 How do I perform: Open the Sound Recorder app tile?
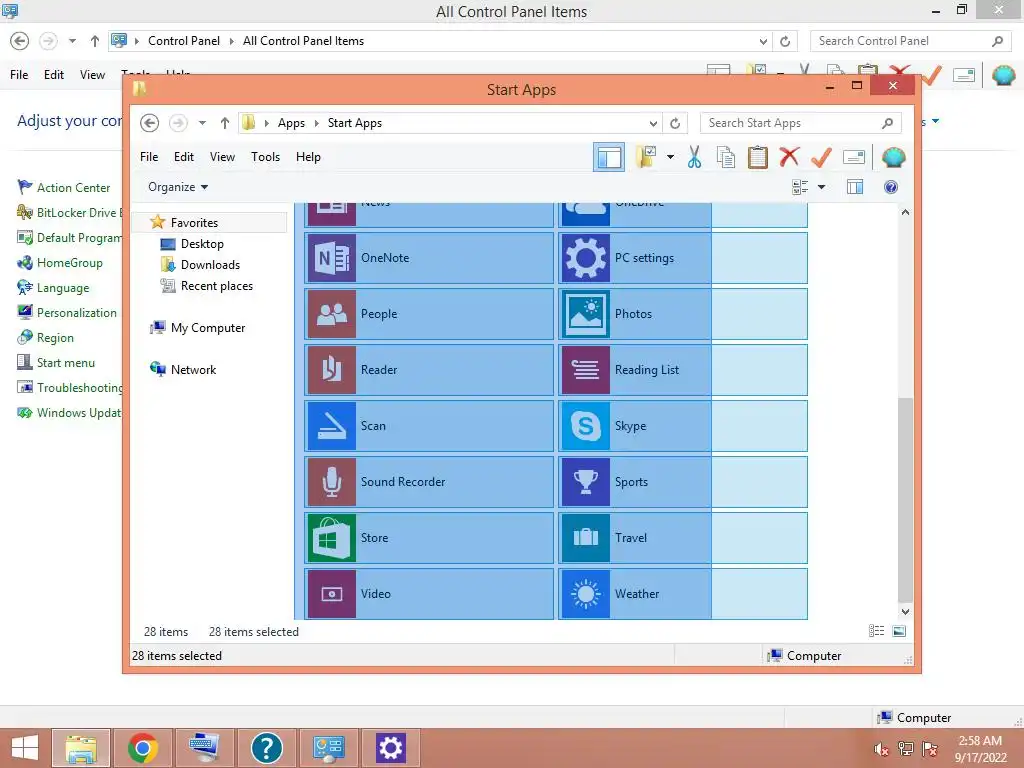click(x=428, y=483)
